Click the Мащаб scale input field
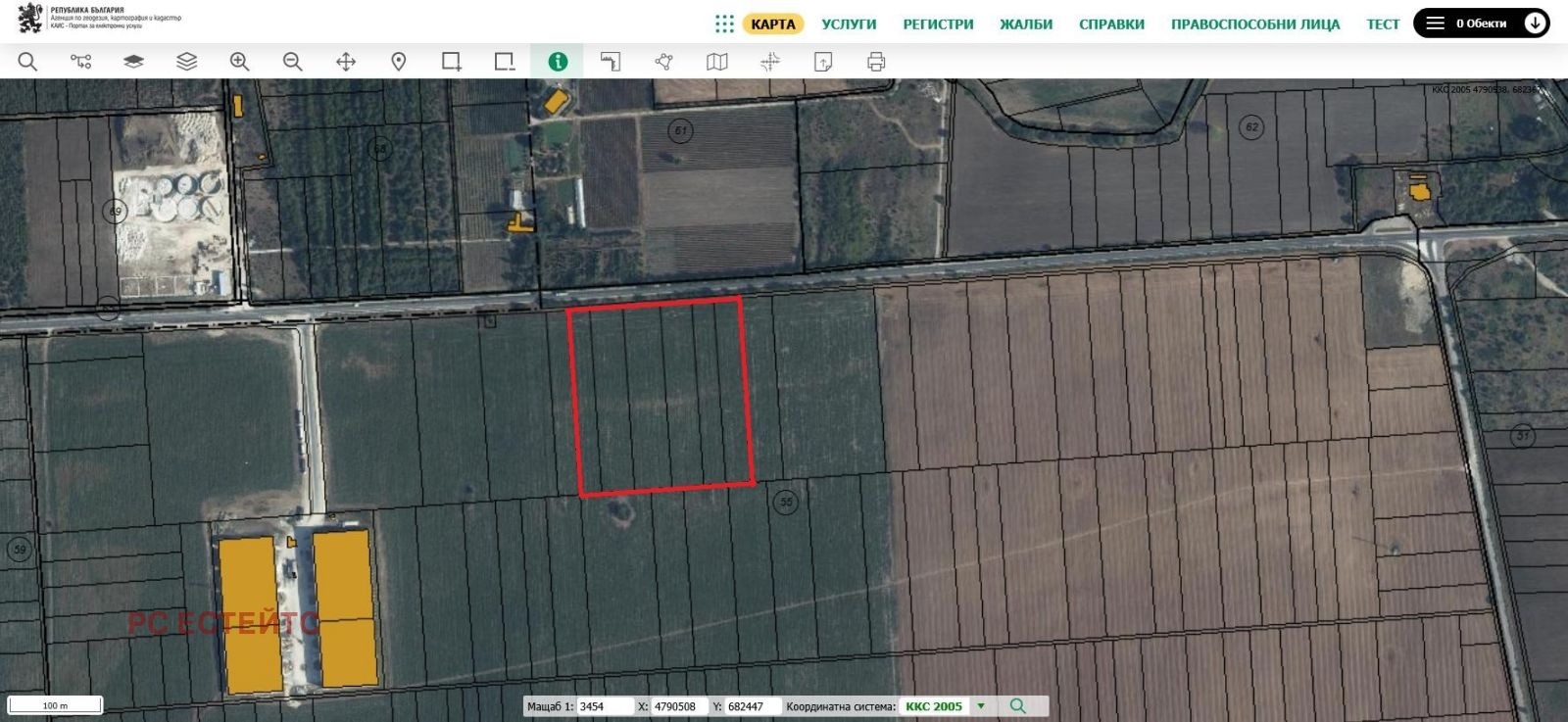 605,706
